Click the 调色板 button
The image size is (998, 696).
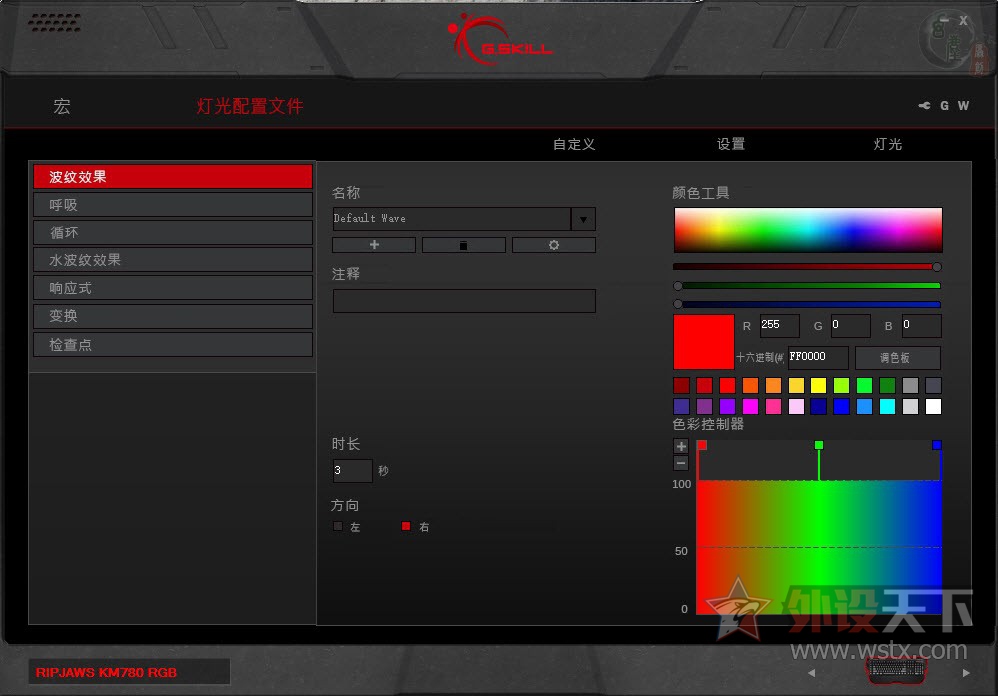point(897,357)
